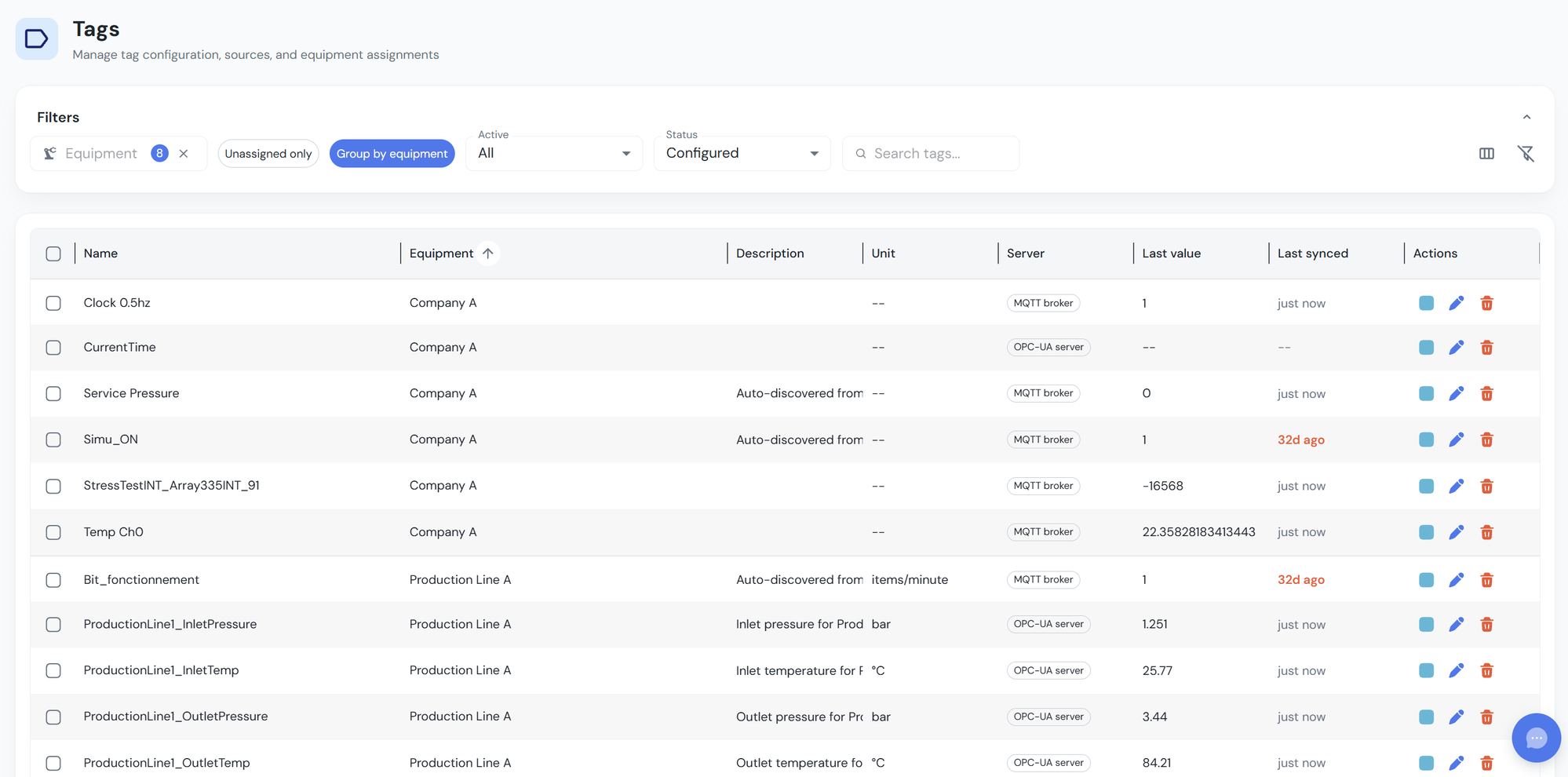Focus the Search tags field
This screenshot has height=777, width=1568.
pyautogui.click(x=931, y=154)
